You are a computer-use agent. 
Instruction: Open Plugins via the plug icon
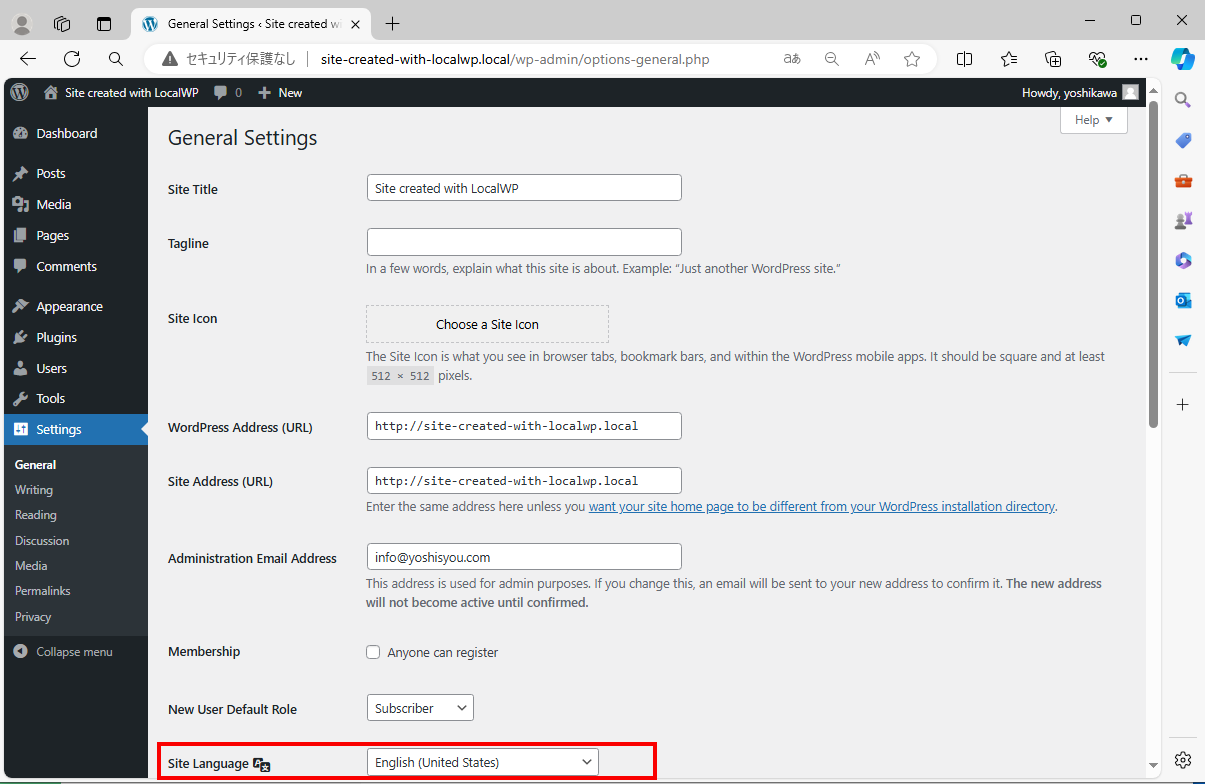[20, 337]
